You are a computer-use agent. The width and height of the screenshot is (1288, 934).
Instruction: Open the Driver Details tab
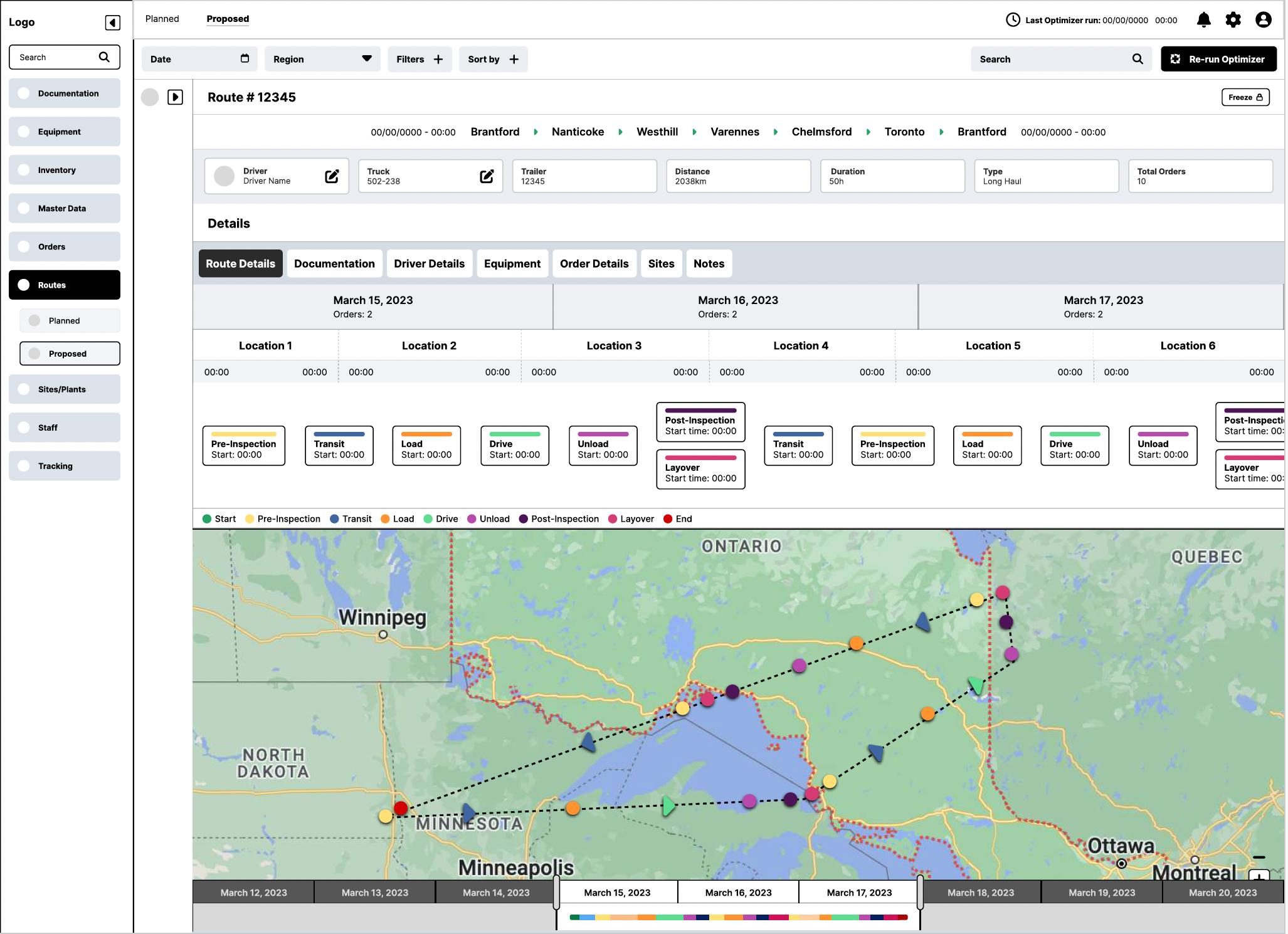[429, 264]
